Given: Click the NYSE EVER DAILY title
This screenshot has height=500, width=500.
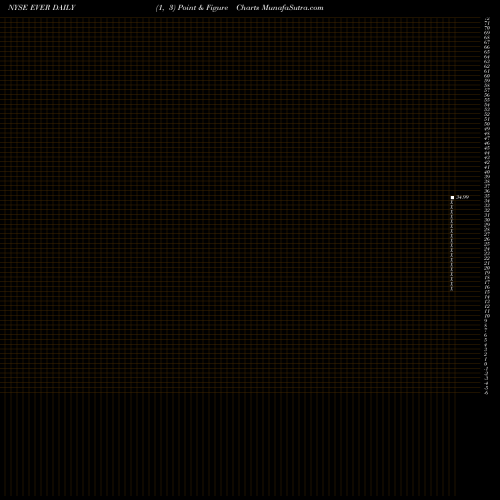Looking at the screenshot, I should coord(42,7).
